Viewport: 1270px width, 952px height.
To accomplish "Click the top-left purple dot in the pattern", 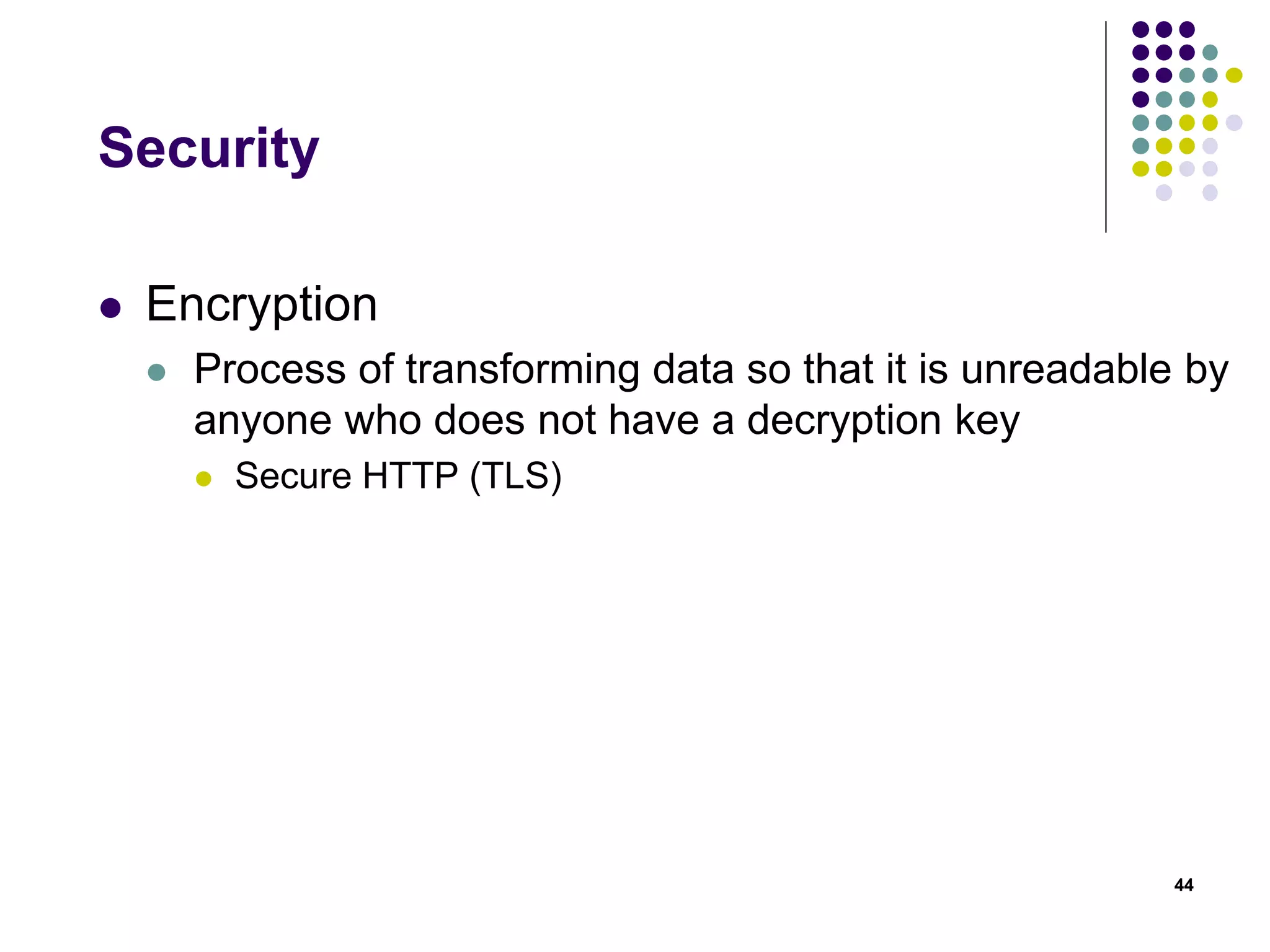I will coord(1141,29).
